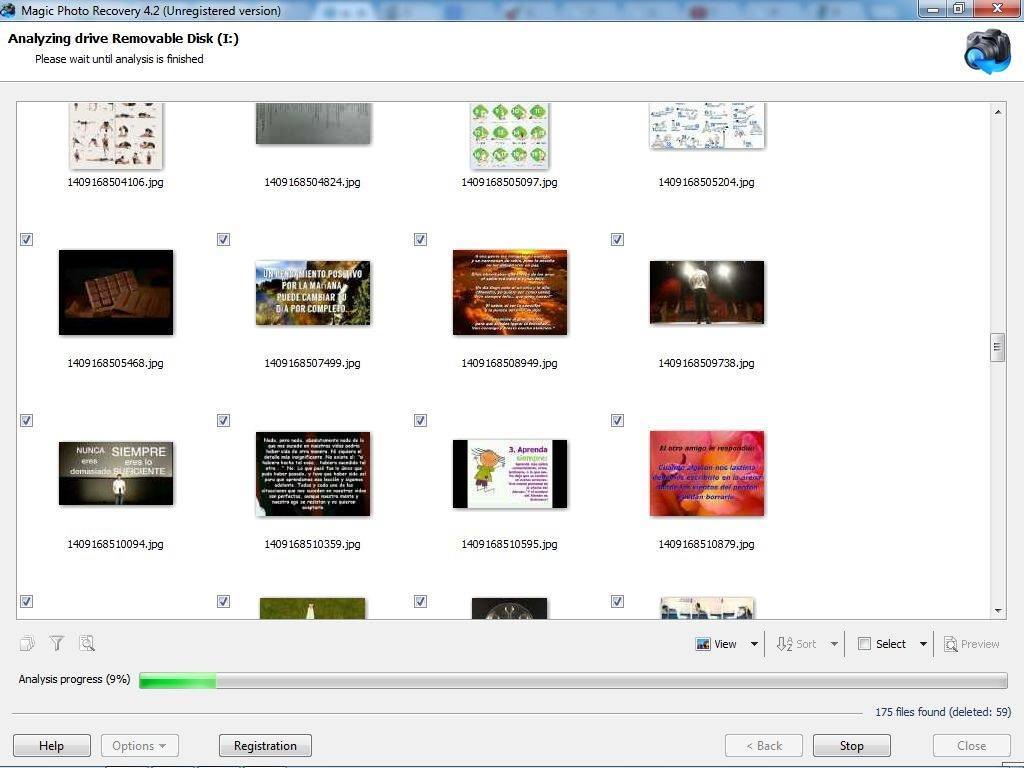Click filename 1409168510359.jpg

point(312,544)
